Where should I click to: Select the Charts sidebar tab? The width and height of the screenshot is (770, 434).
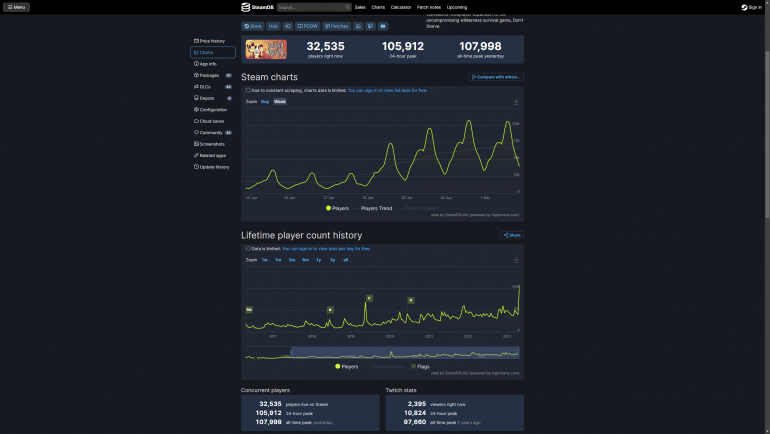213,52
